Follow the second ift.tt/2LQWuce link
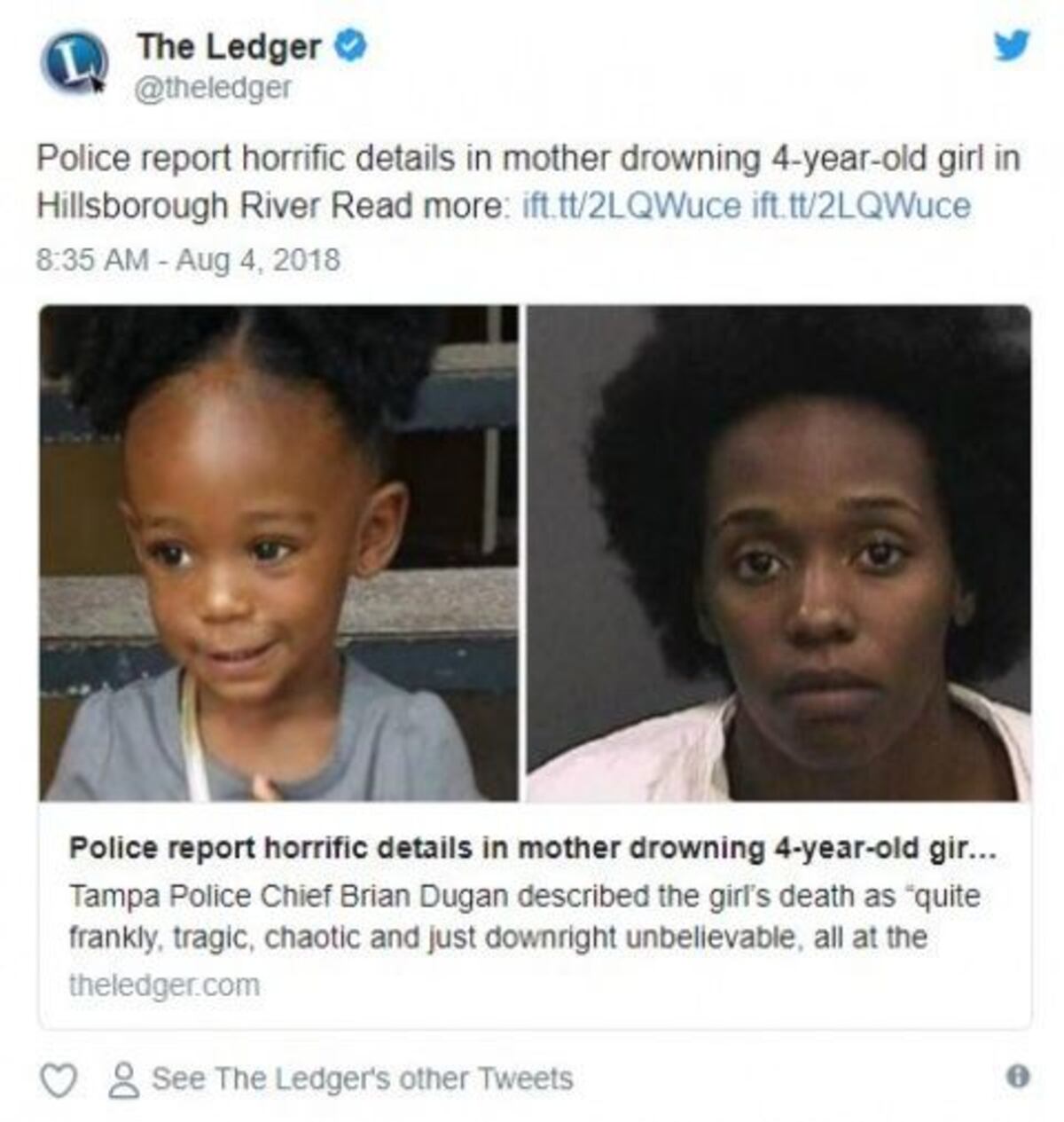Viewport: 1064px width, 1122px height. (x=861, y=206)
